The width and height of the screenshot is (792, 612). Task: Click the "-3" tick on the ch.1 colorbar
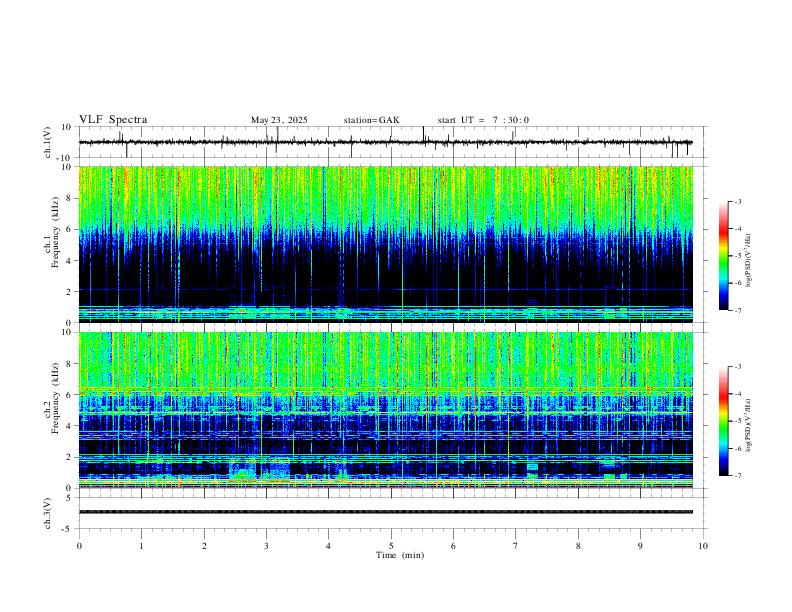point(737,201)
